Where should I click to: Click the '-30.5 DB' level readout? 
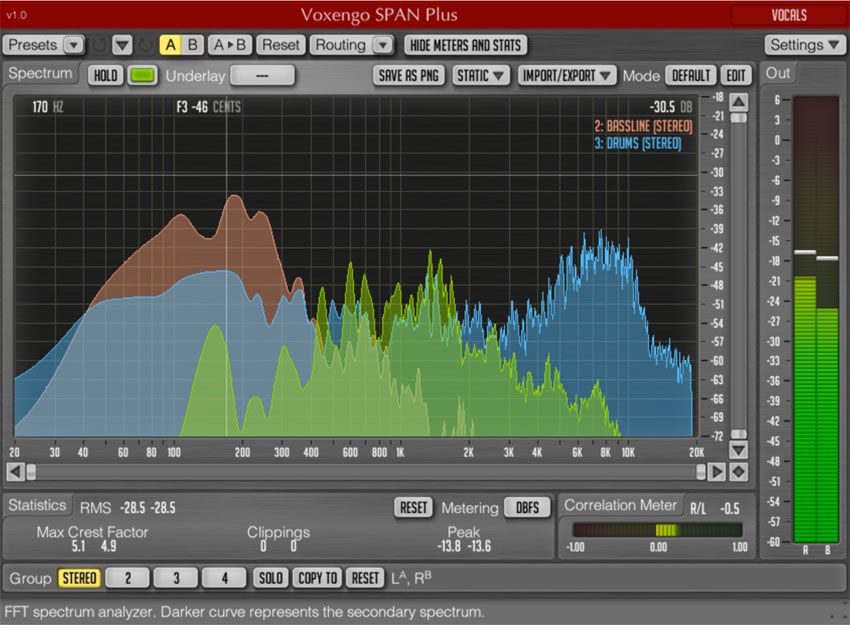(x=671, y=107)
